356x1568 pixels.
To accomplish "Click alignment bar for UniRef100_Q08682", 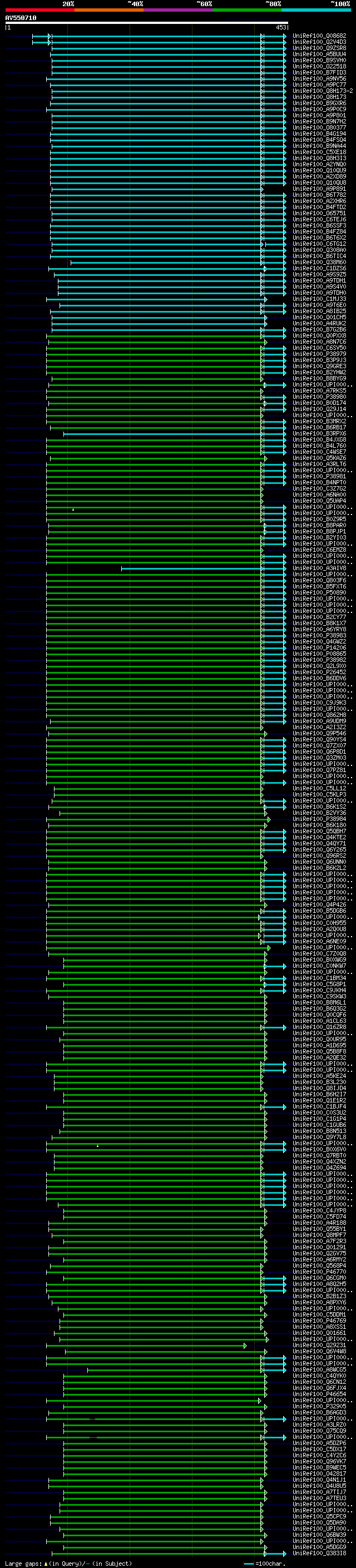I will coord(160,37).
